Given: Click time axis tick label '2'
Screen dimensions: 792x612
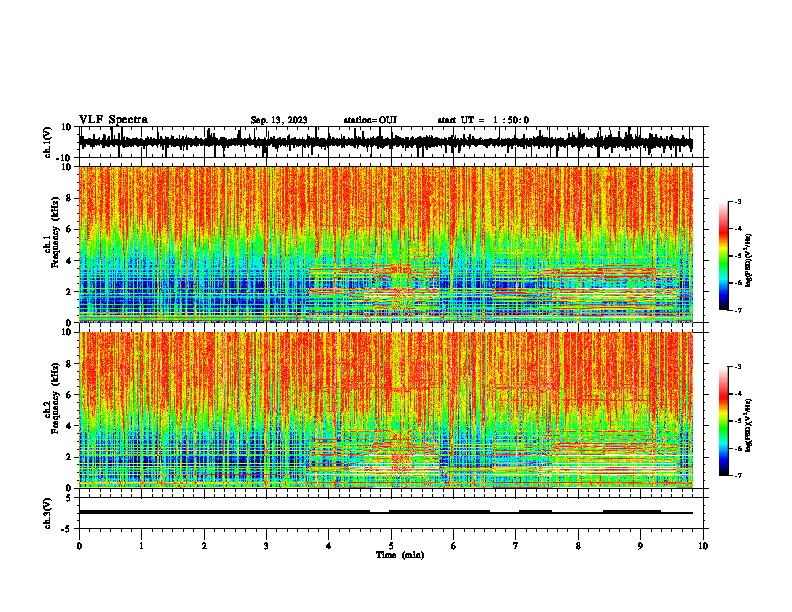Looking at the screenshot, I should coord(204,546).
